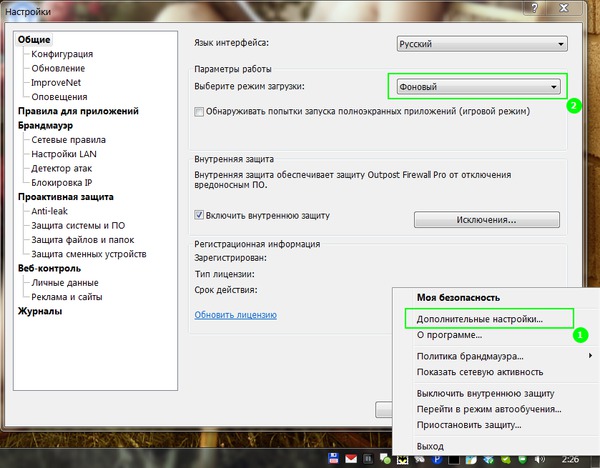Click the yellow and black tray icon
Image resolution: width=600 pixels, height=468 pixels.
(x=402, y=459)
